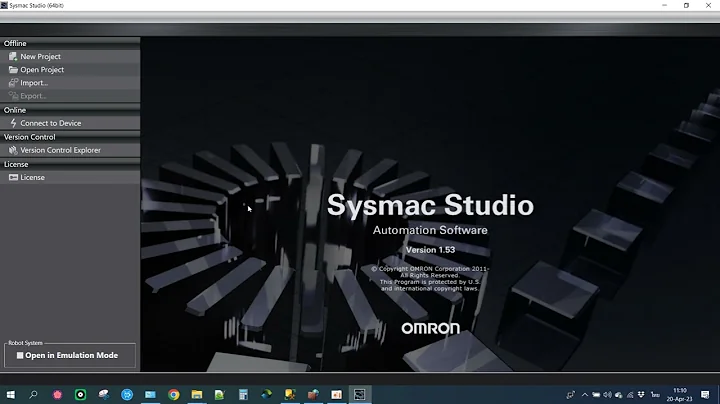Restore down the Sysmac Studio window
This screenshot has width=720, height=404.
pyautogui.click(x=686, y=6)
